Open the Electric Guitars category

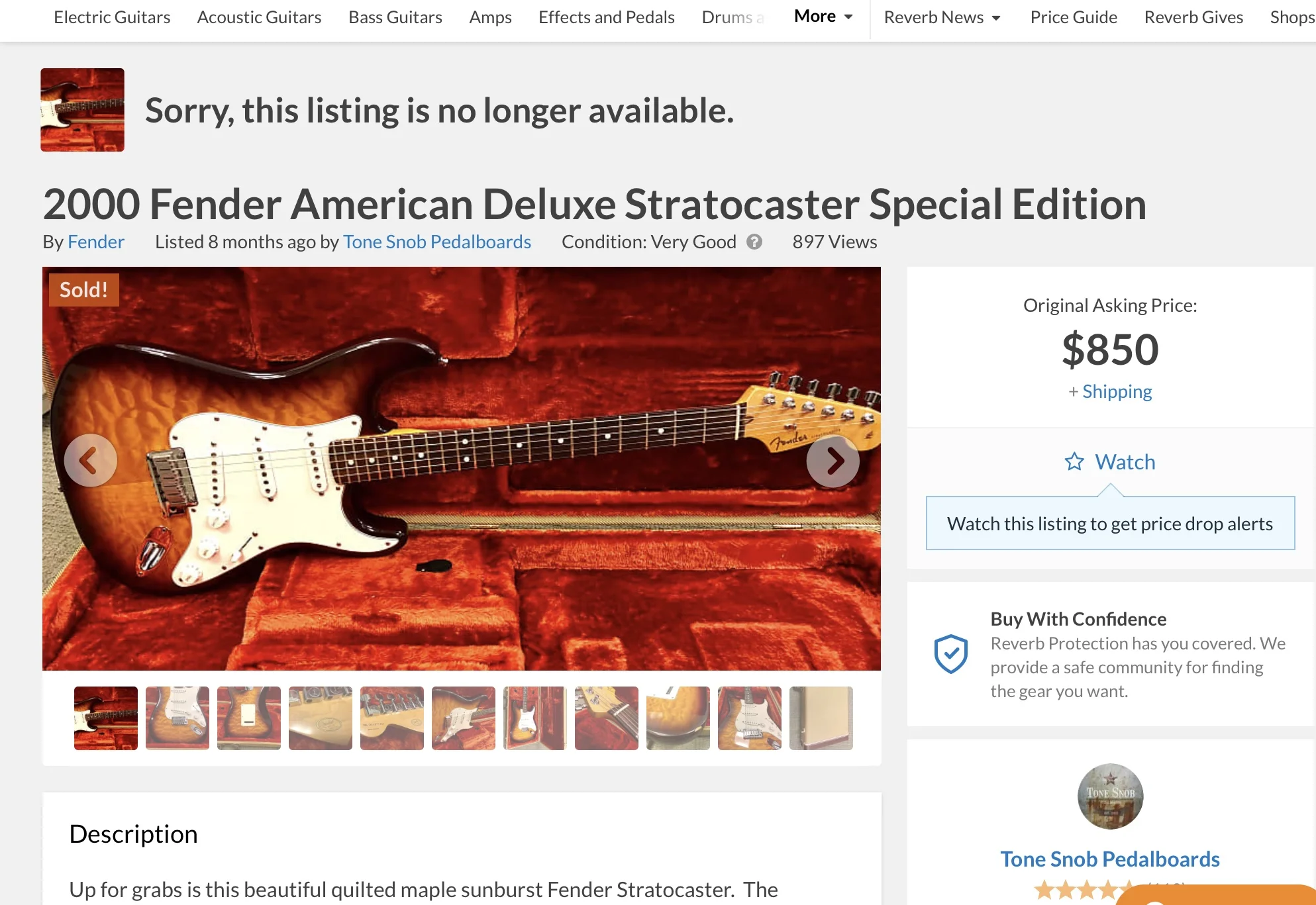(x=112, y=18)
